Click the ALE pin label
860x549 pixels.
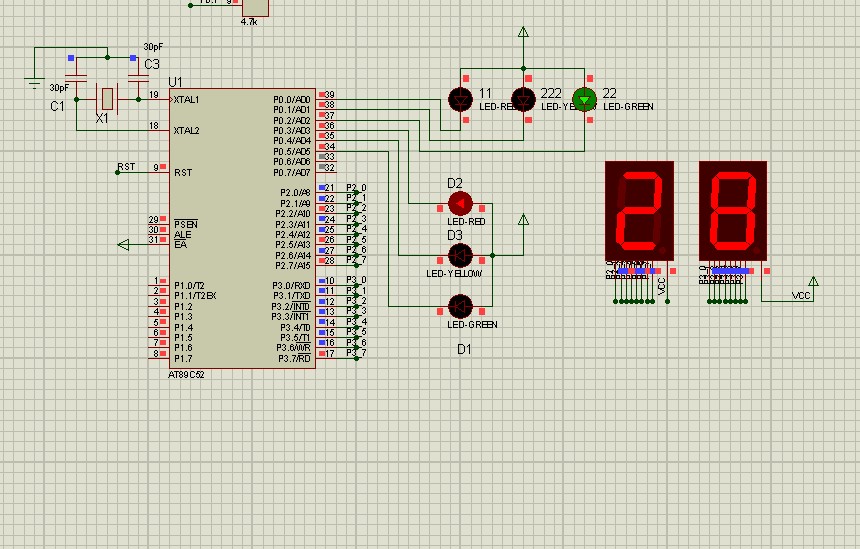point(183,235)
